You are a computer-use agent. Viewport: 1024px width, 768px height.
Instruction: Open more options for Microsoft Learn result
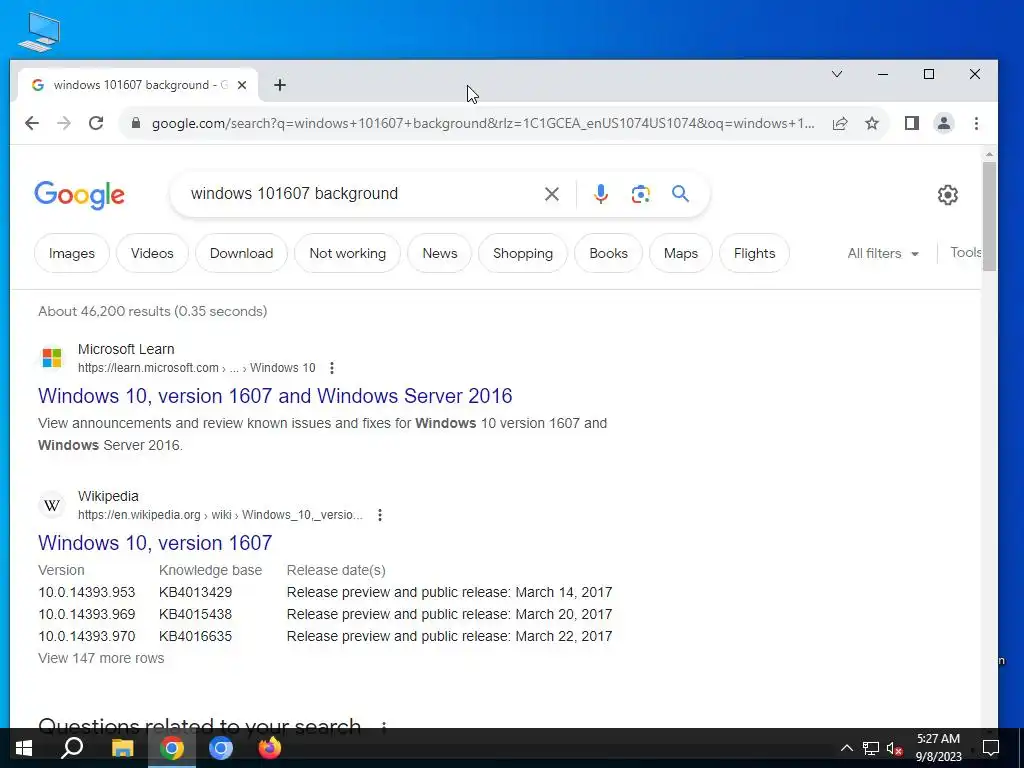coord(332,368)
